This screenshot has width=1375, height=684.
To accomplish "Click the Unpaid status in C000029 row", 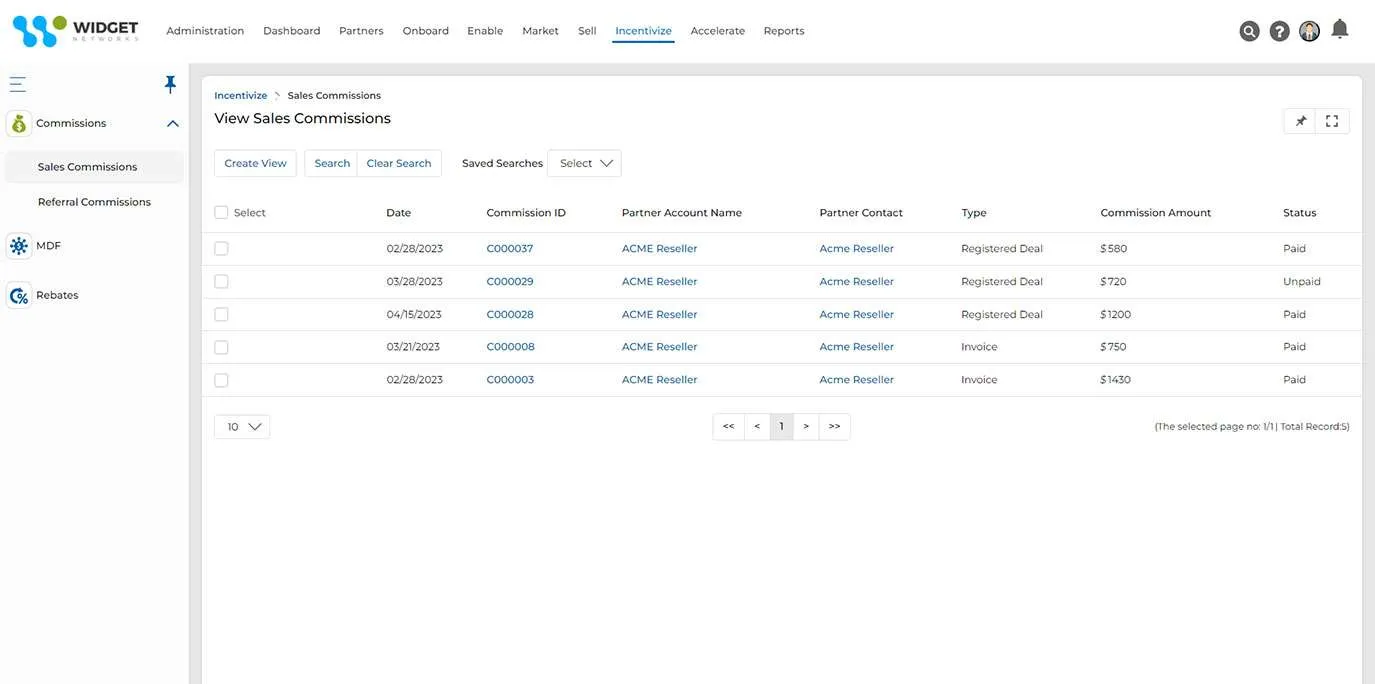I will [x=1302, y=282].
